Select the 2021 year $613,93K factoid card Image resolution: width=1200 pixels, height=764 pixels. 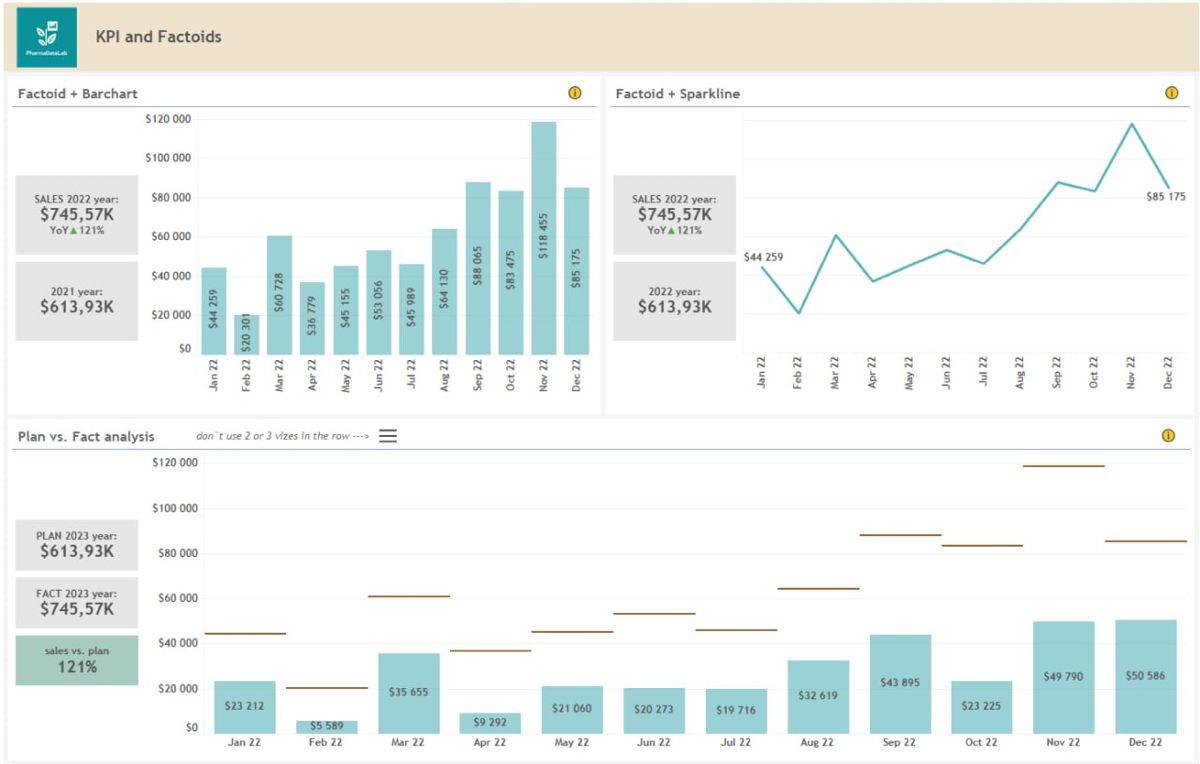(77, 301)
